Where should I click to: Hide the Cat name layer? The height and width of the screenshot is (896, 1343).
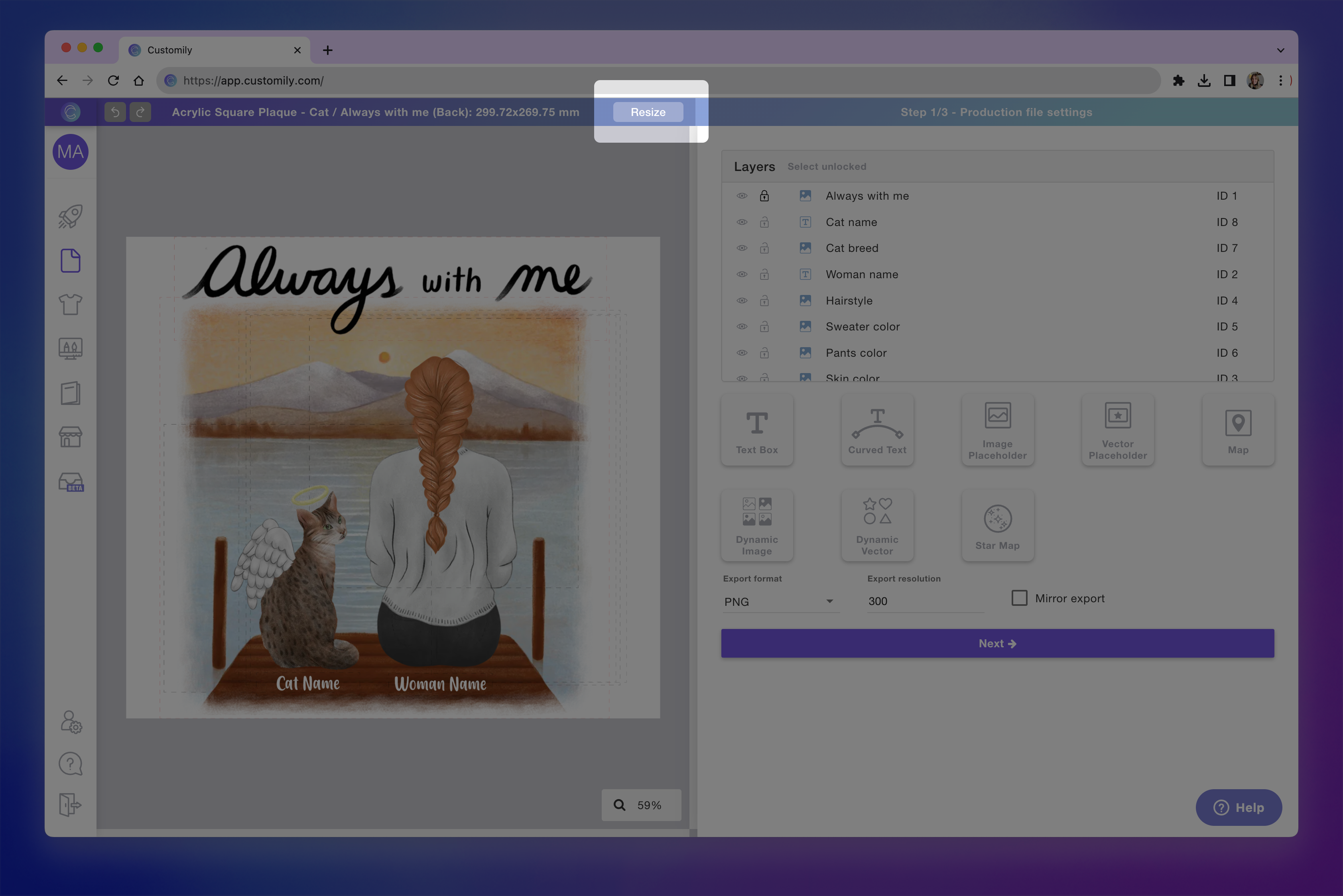pyautogui.click(x=742, y=222)
